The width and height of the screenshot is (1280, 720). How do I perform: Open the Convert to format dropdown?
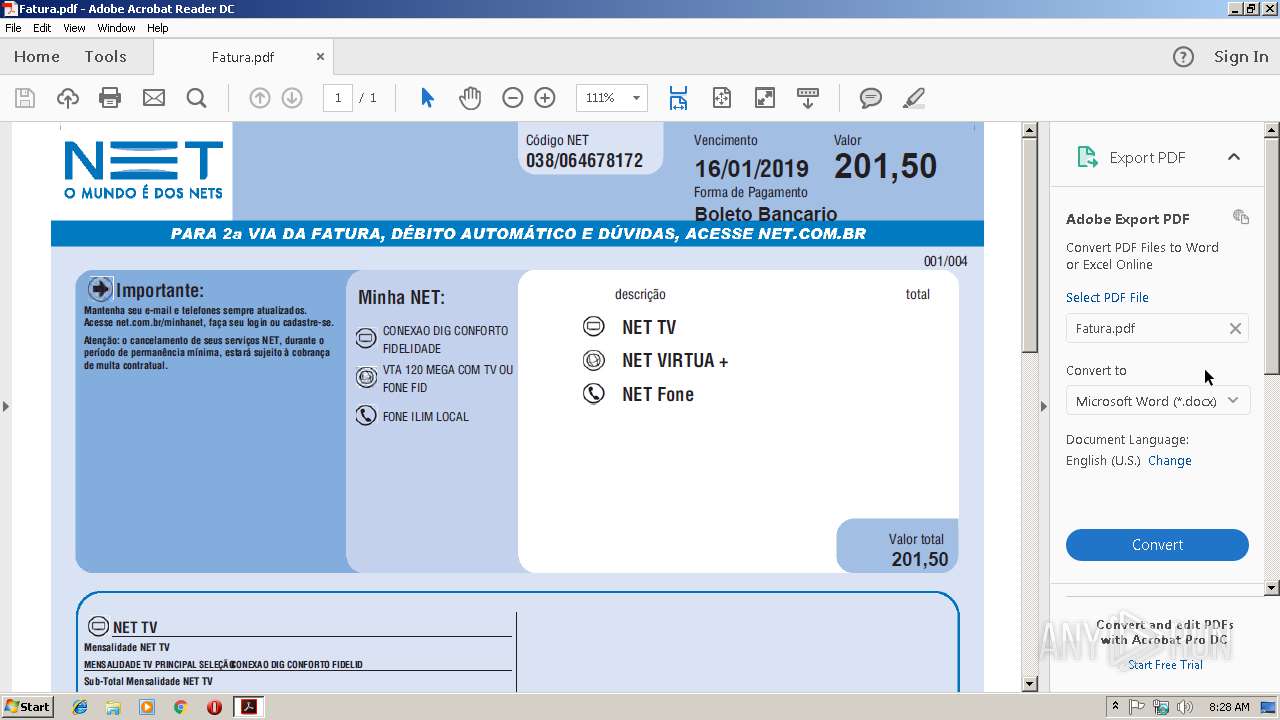[1157, 401]
